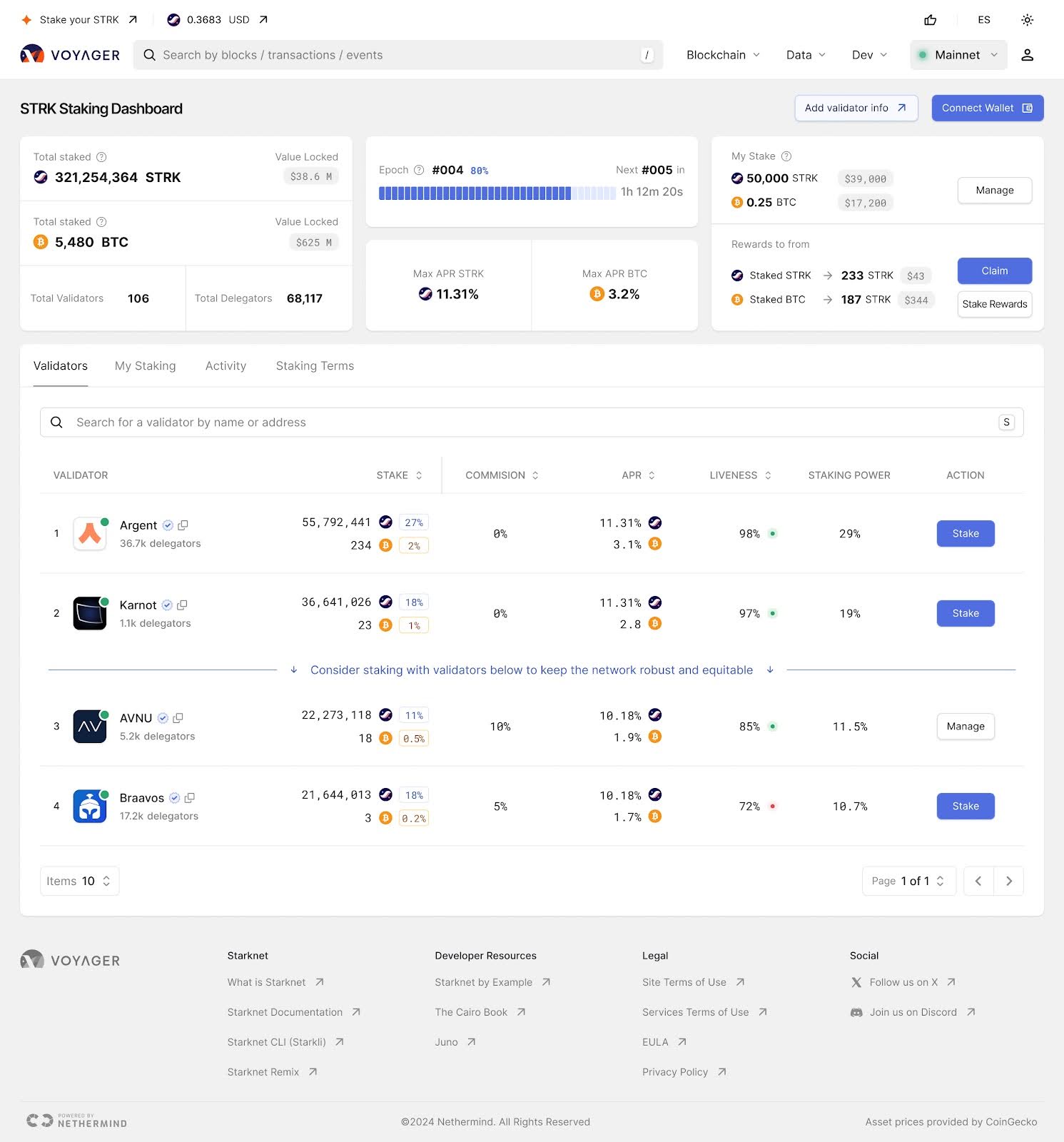This screenshot has width=1064, height=1142.
Task: Click the copy address icon next to Argent
Action: [183, 525]
